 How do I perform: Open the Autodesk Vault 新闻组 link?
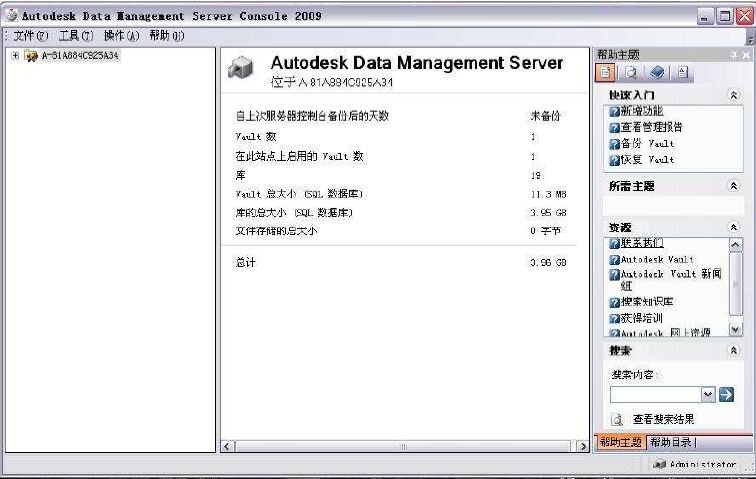(x=671, y=280)
